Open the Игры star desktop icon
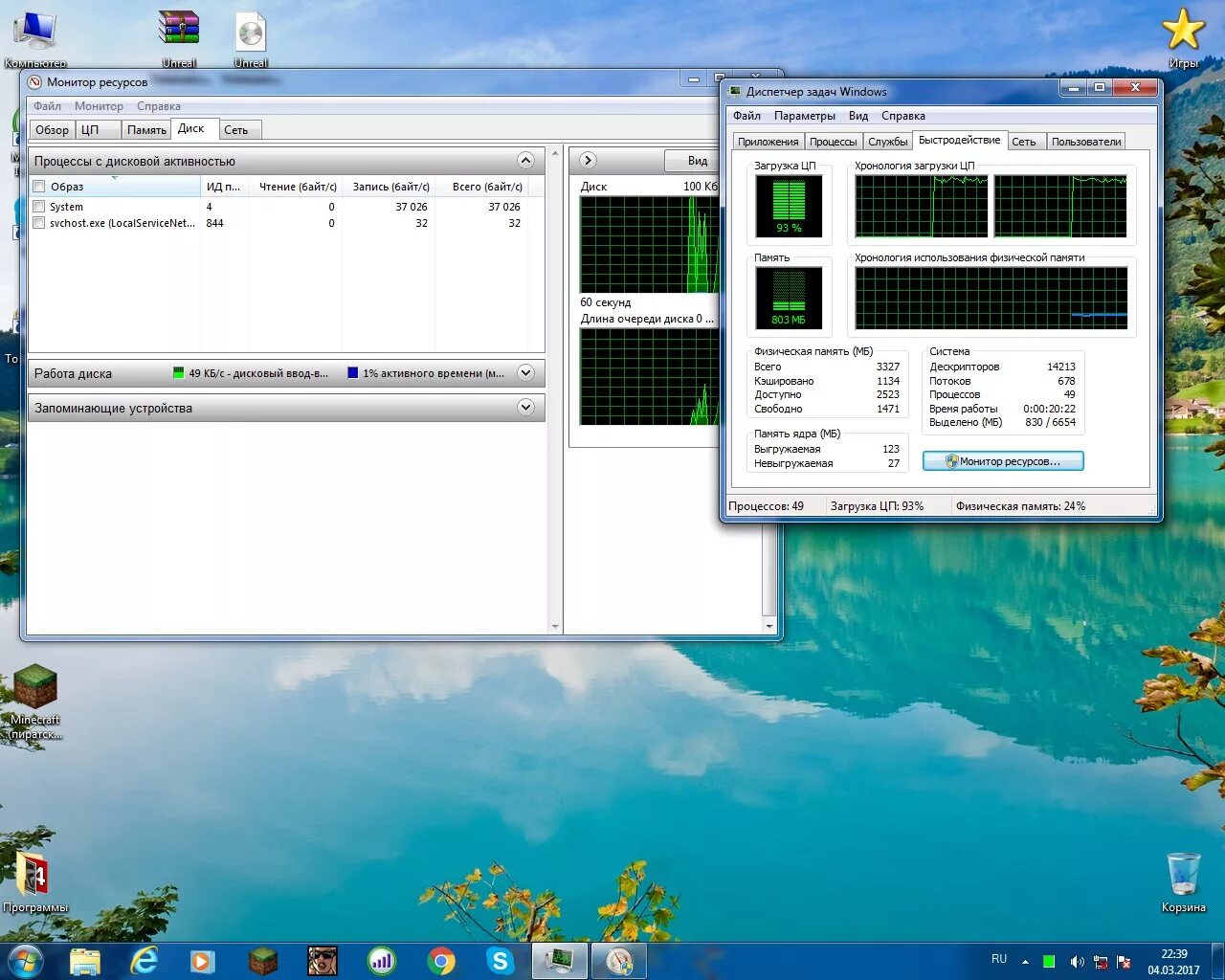1225x980 pixels. (x=1183, y=38)
